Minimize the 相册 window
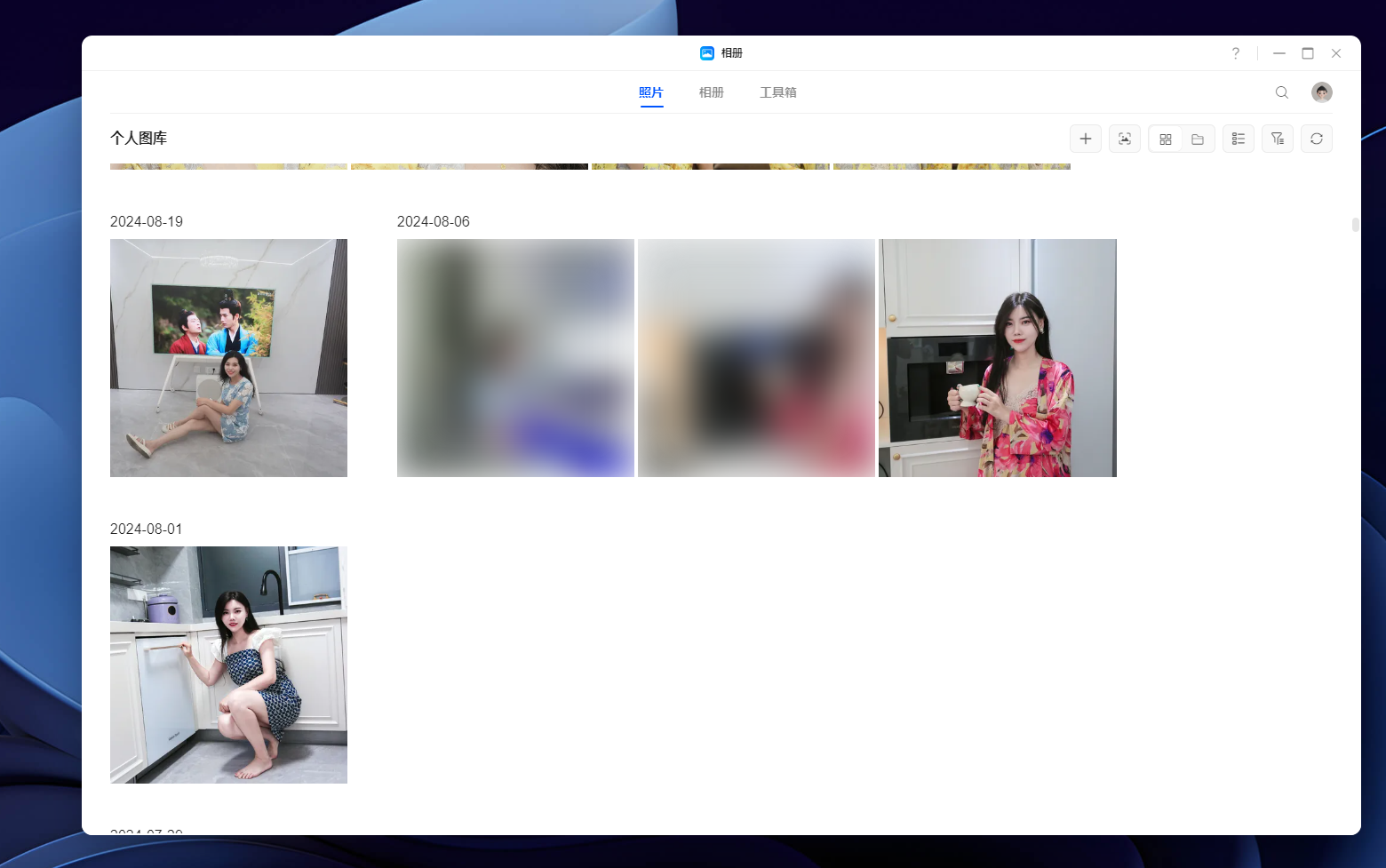This screenshot has width=1386, height=868. click(1279, 53)
